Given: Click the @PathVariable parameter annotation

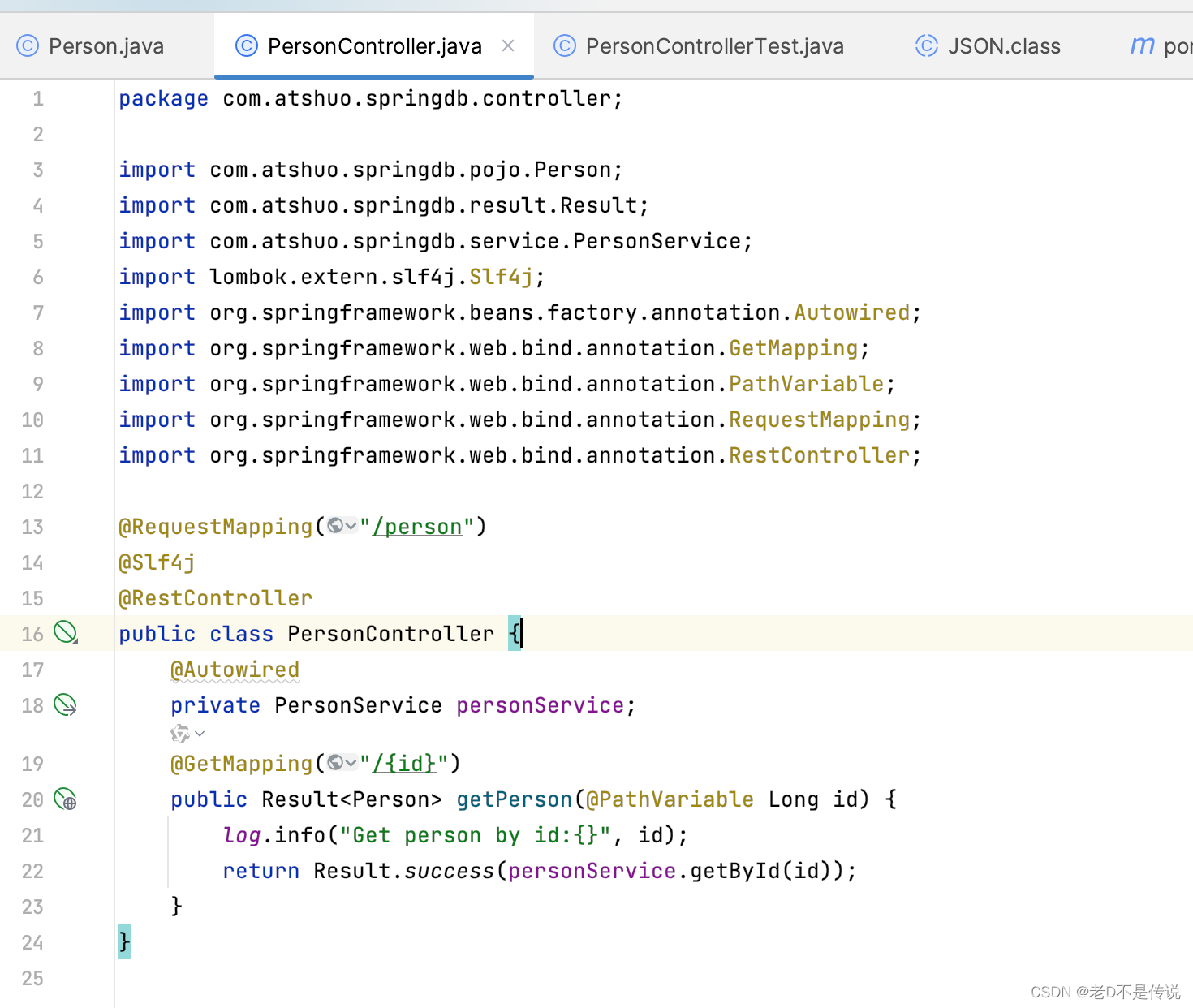Looking at the screenshot, I should 670,799.
